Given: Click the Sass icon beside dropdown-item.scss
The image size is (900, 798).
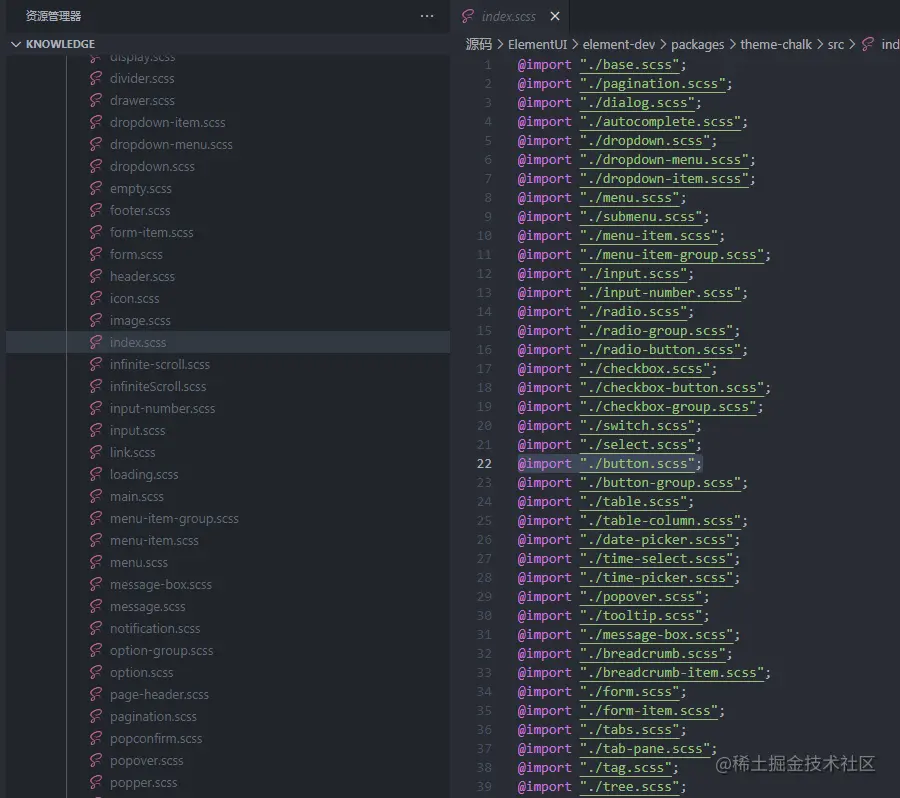Looking at the screenshot, I should (x=96, y=122).
